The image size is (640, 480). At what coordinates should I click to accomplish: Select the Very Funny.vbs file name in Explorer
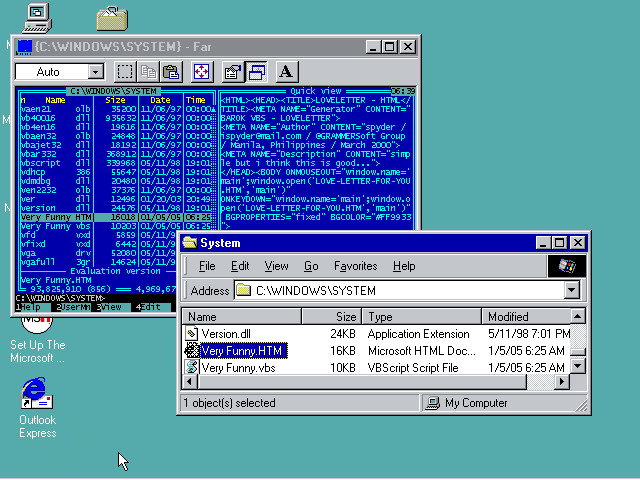click(238, 368)
